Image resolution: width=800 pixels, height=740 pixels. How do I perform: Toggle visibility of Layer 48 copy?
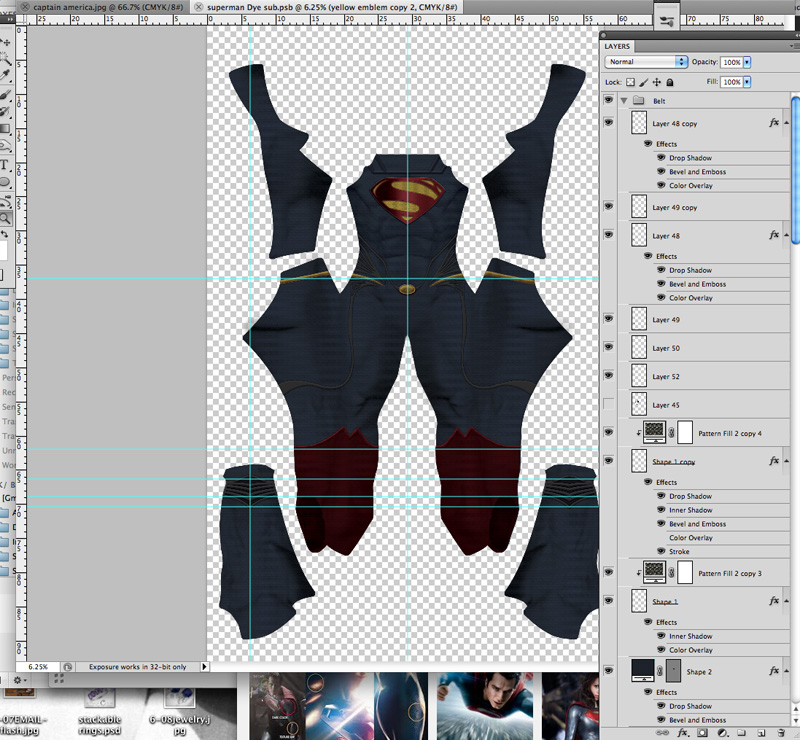point(608,122)
